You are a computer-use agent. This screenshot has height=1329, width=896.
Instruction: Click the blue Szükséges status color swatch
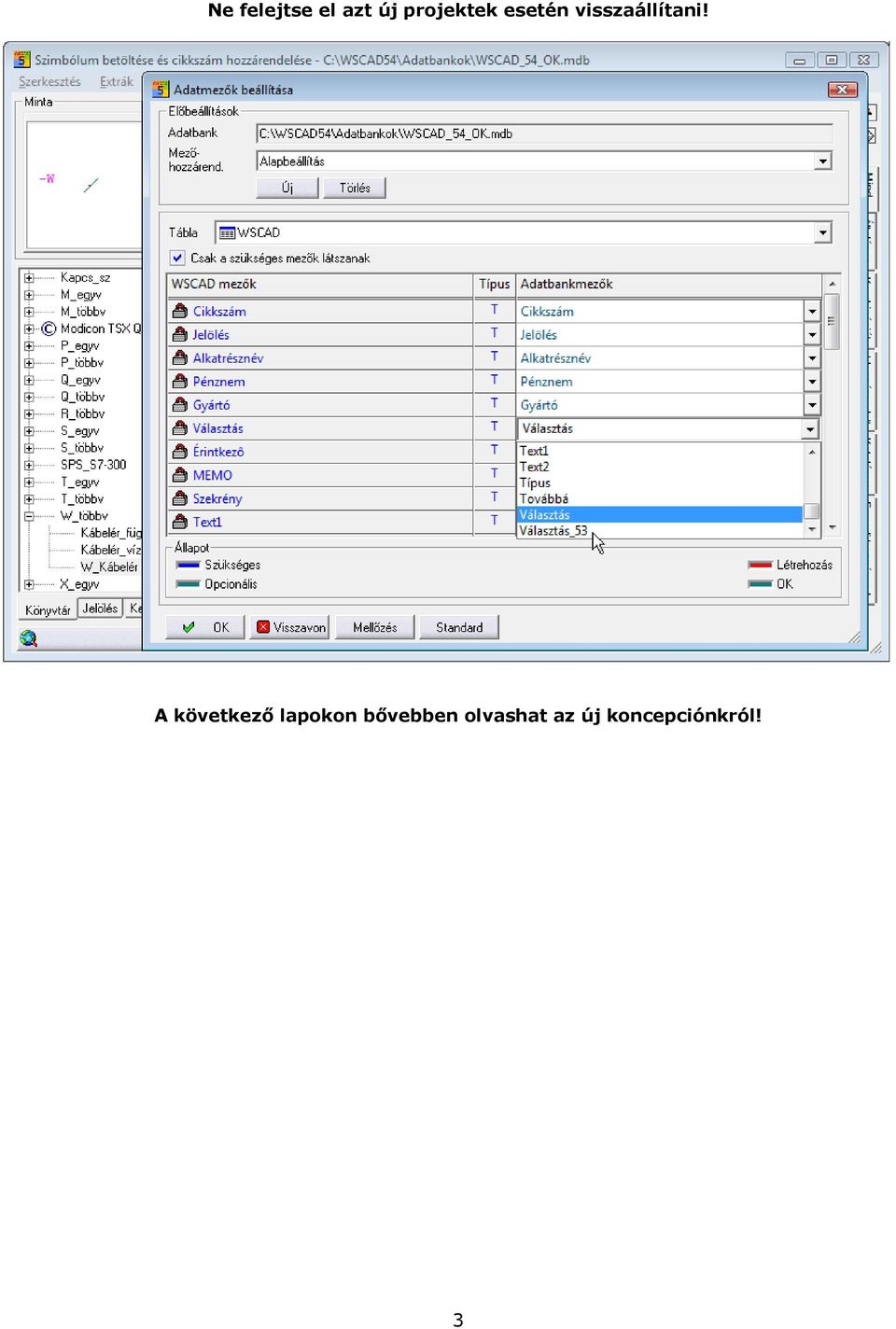tap(189, 565)
